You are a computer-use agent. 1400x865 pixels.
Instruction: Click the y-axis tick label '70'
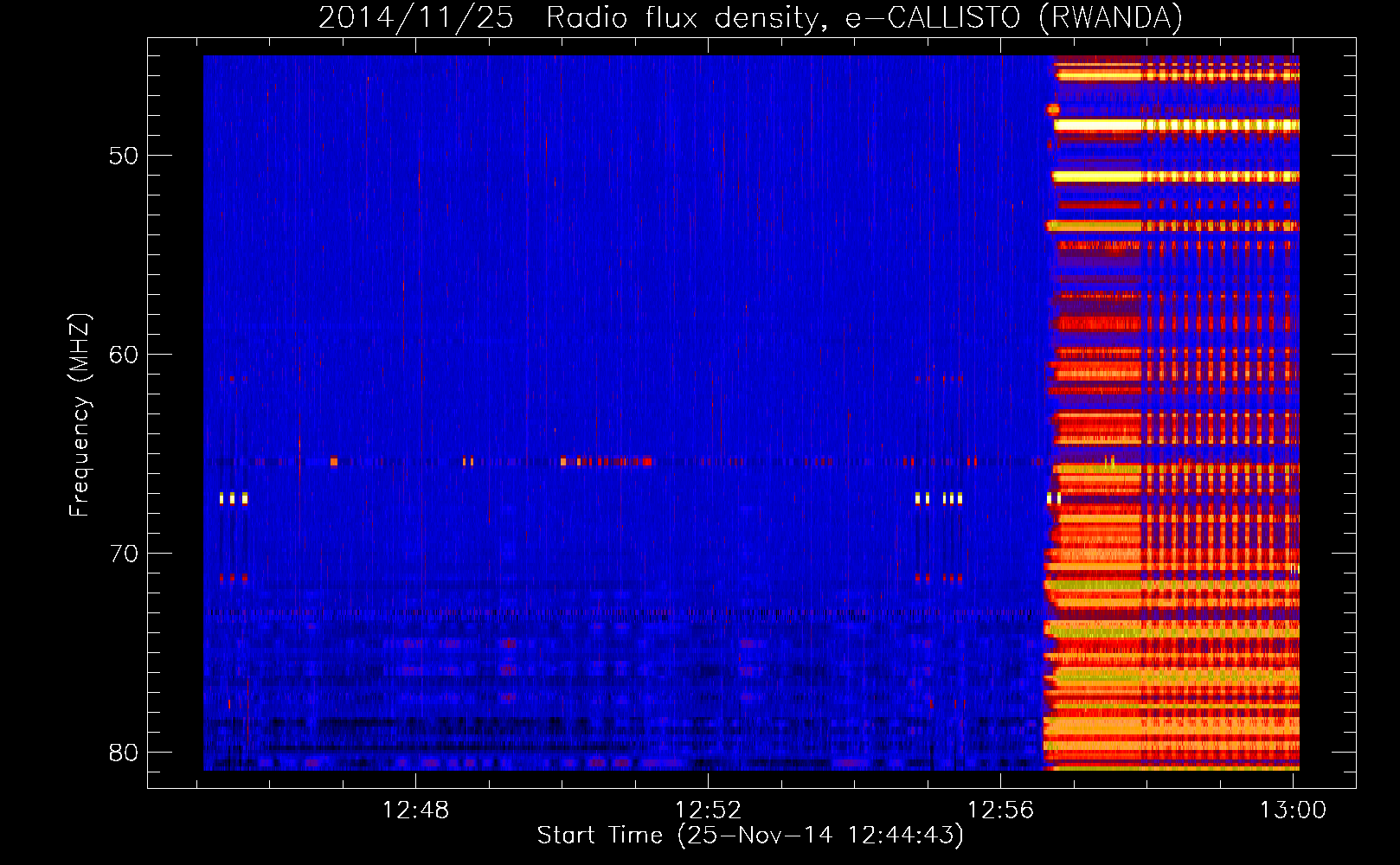pyautogui.click(x=124, y=554)
